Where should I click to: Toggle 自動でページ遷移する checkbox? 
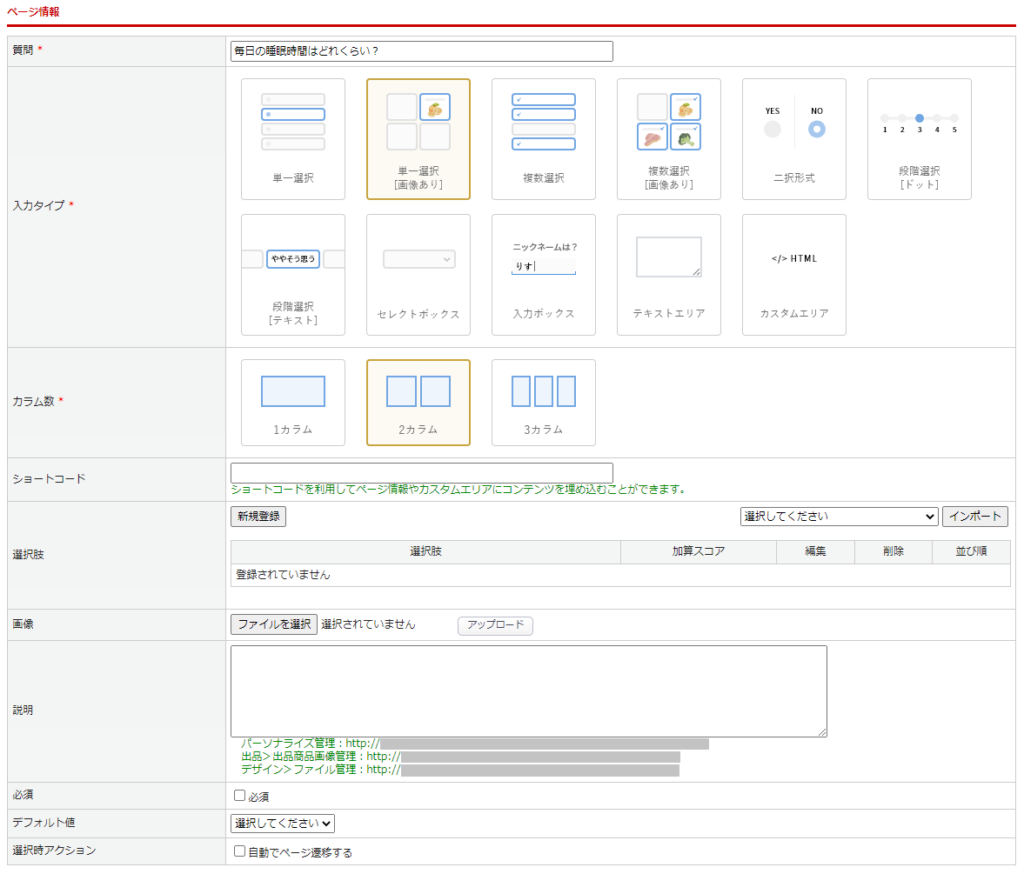[x=239, y=852]
